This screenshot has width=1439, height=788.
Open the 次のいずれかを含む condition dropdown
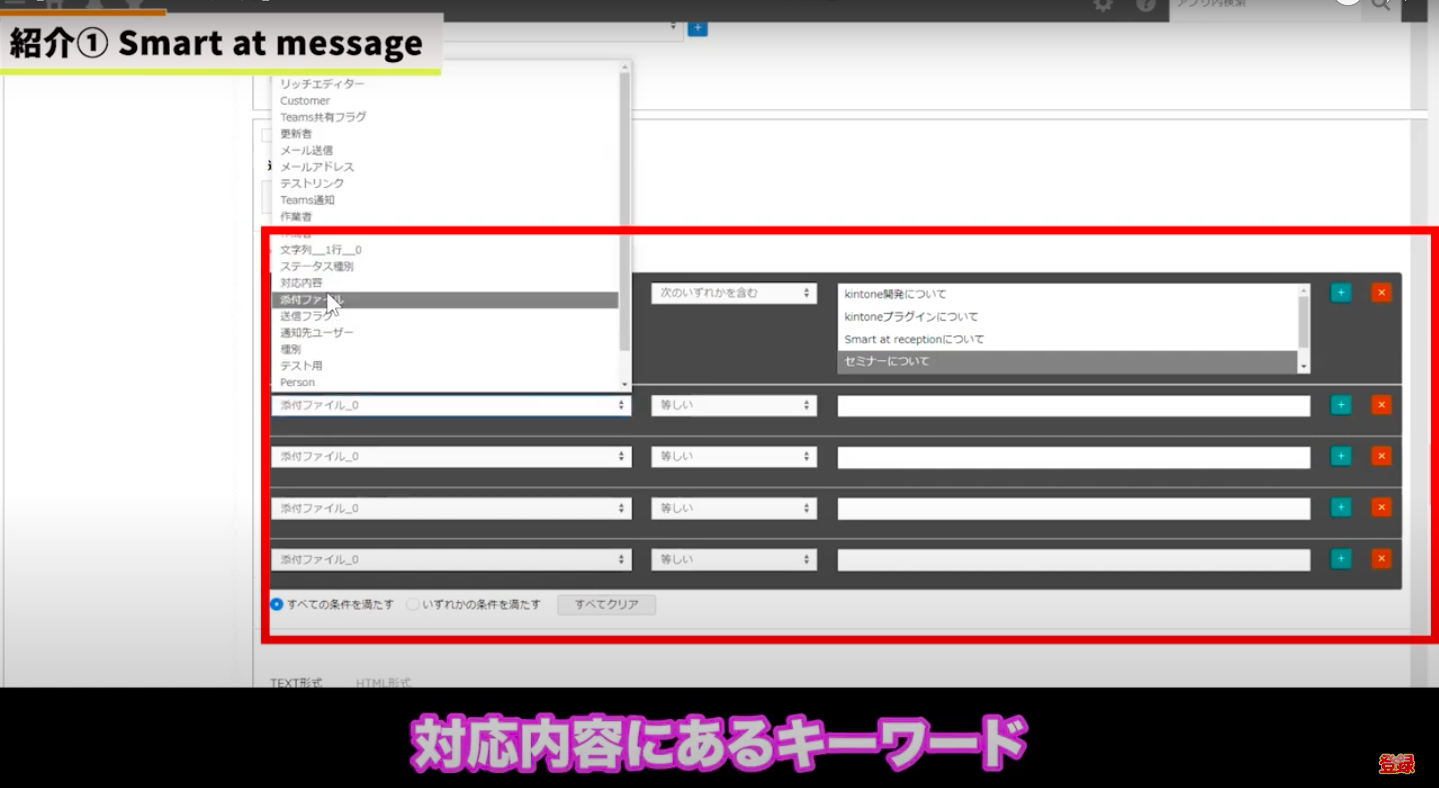733,292
